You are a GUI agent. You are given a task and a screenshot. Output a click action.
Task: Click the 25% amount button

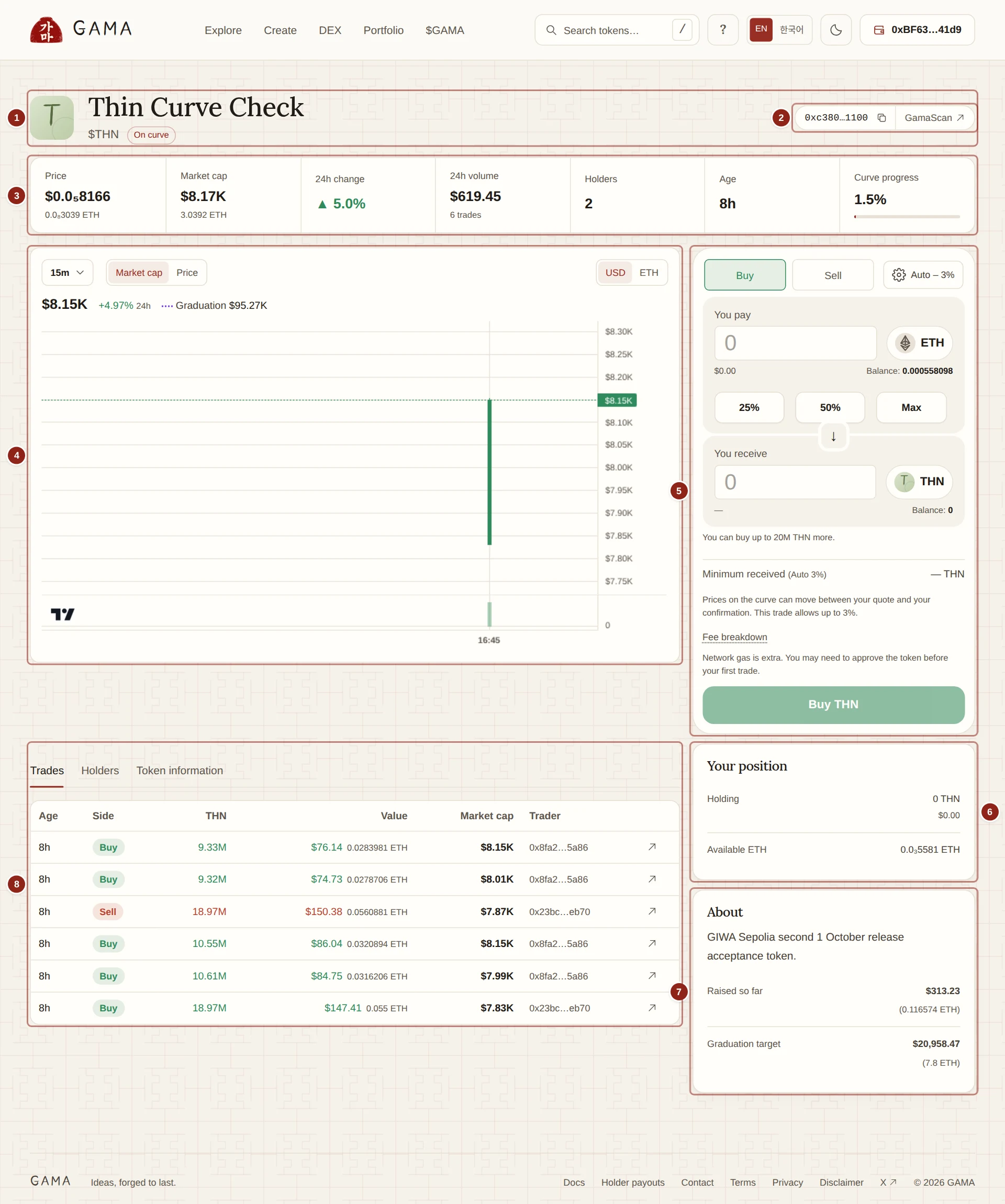click(749, 407)
